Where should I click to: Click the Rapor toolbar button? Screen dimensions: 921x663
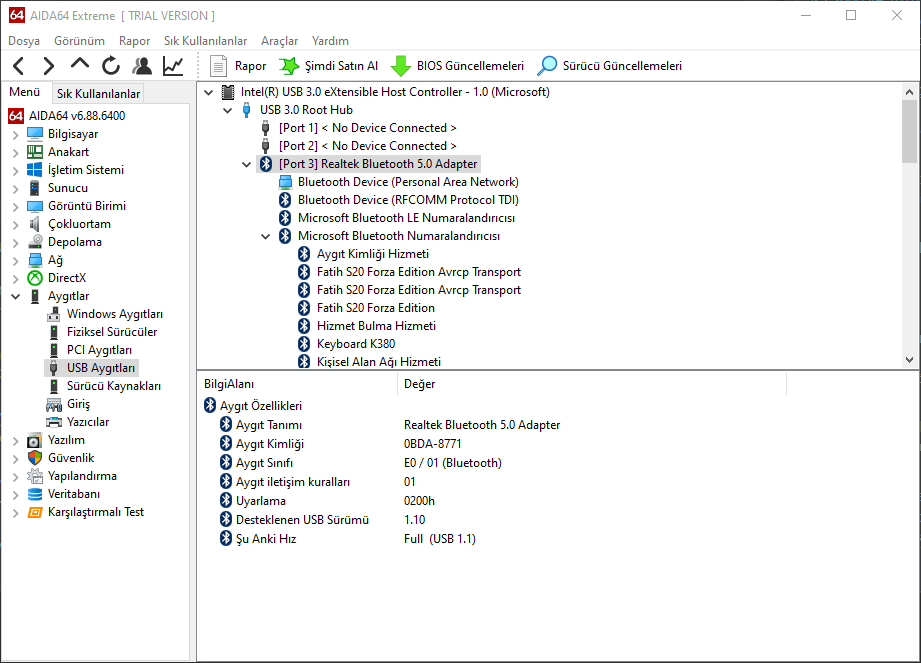pyautogui.click(x=238, y=66)
